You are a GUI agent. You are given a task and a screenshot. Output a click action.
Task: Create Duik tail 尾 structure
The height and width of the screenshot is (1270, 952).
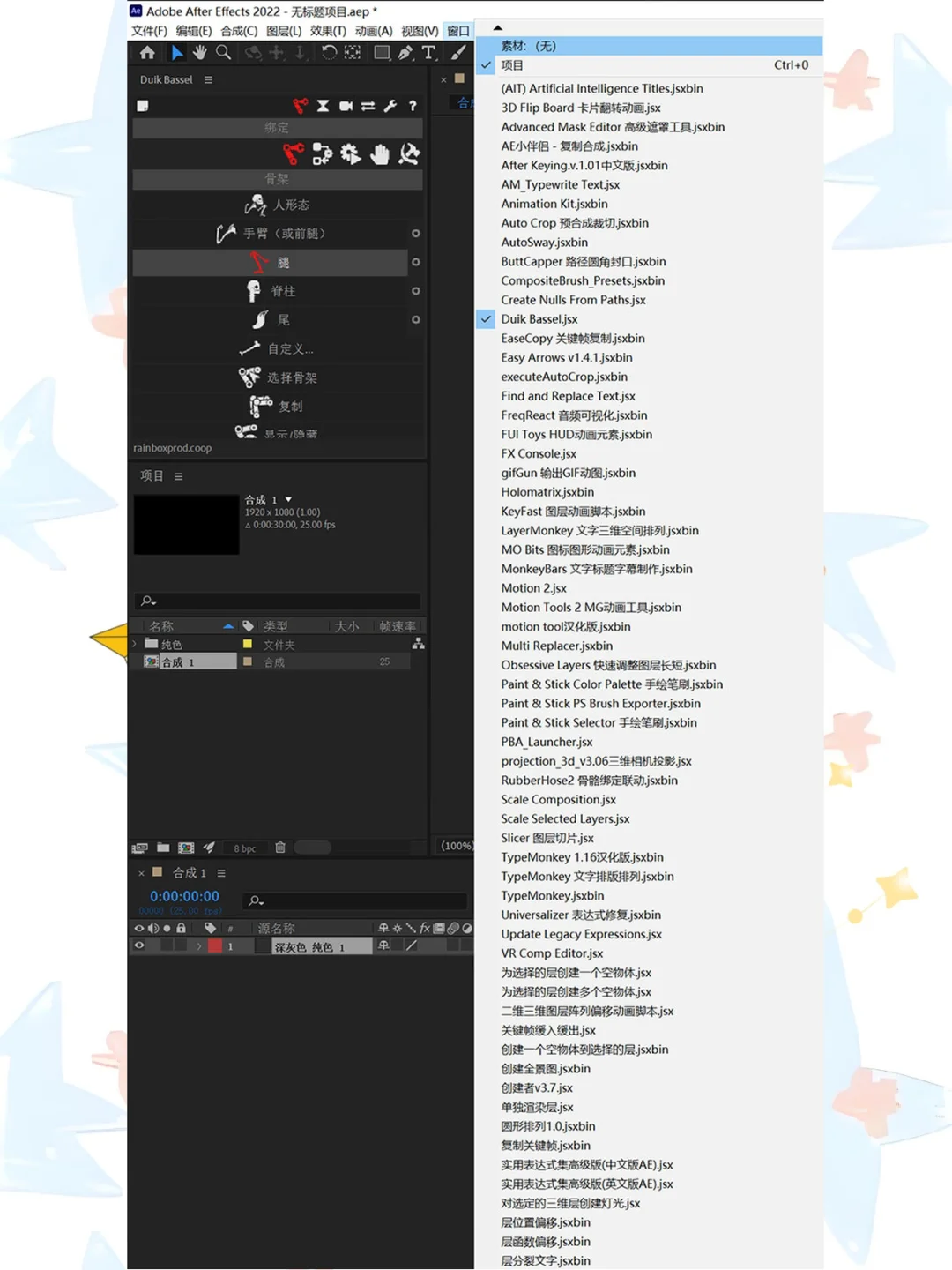click(270, 319)
